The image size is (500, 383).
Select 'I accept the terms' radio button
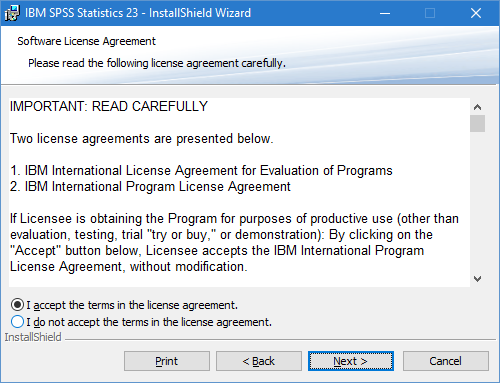click(x=17, y=305)
